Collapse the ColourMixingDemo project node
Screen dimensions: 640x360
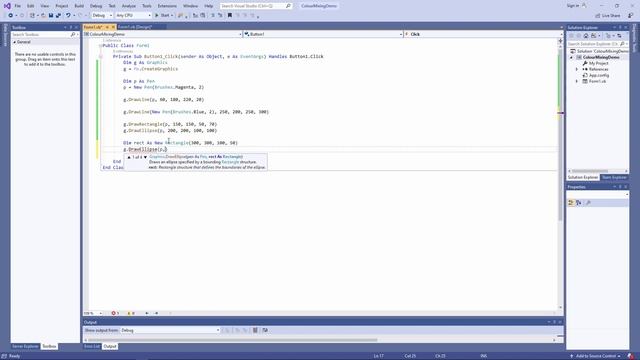click(571, 58)
